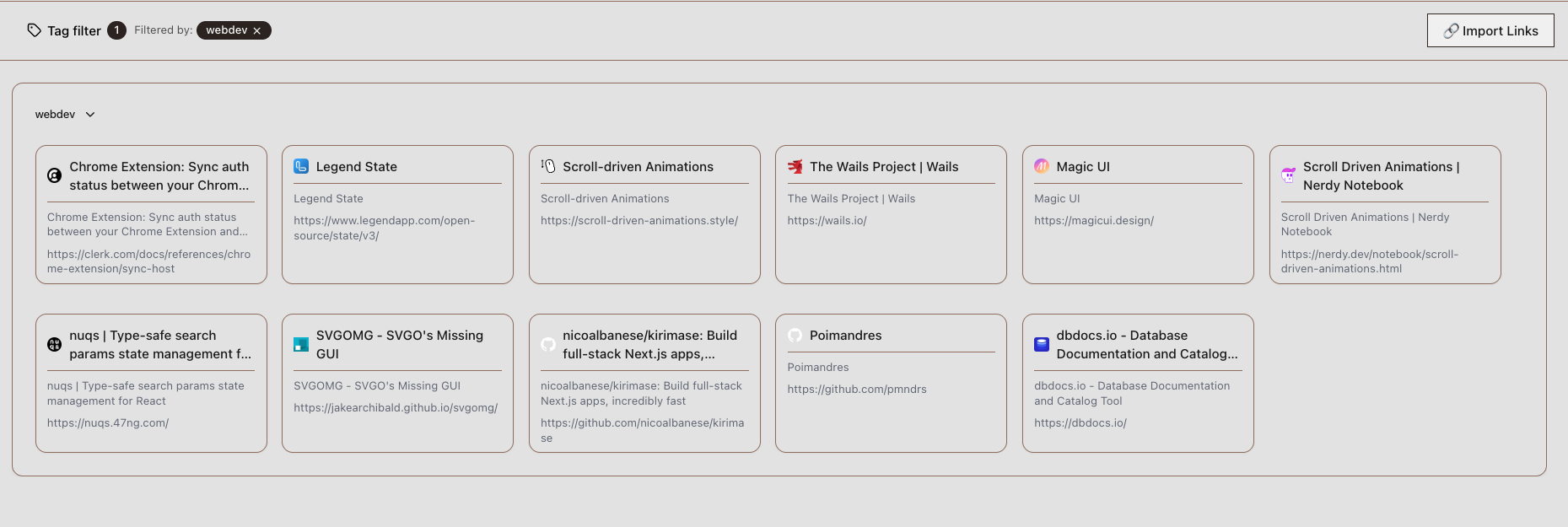1568x527 pixels.
Task: Click the Tag filter tag icon
Action: coord(34,30)
